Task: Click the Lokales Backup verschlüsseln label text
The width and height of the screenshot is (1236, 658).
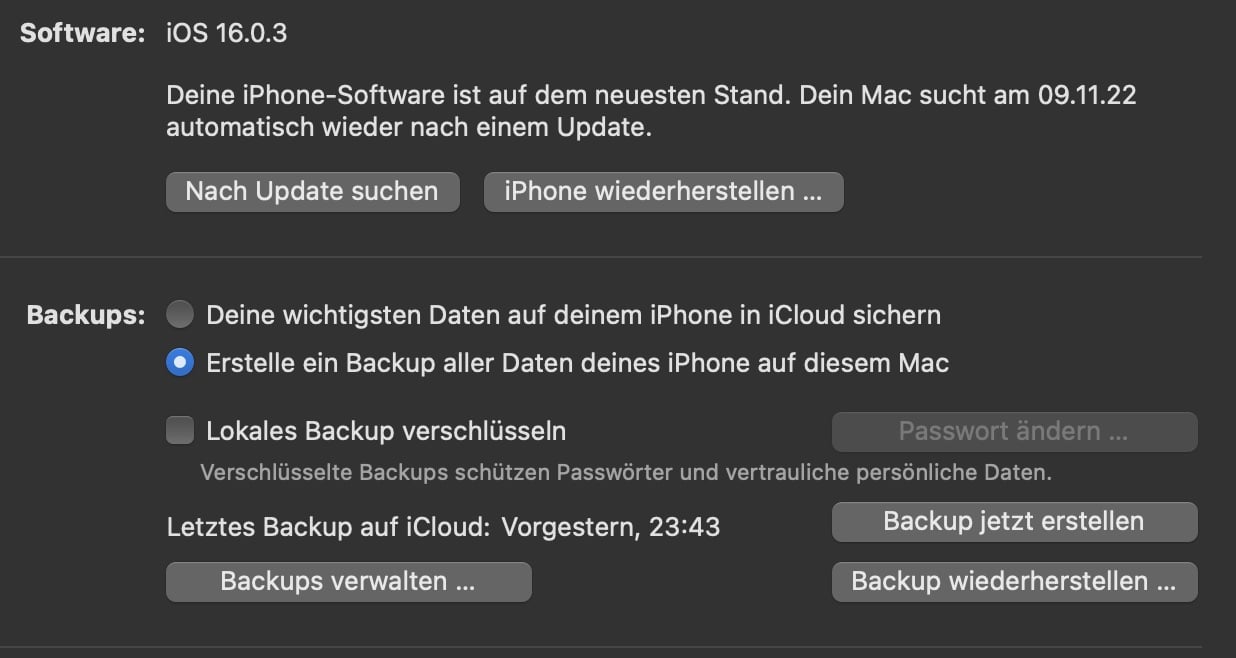Action: [x=386, y=431]
